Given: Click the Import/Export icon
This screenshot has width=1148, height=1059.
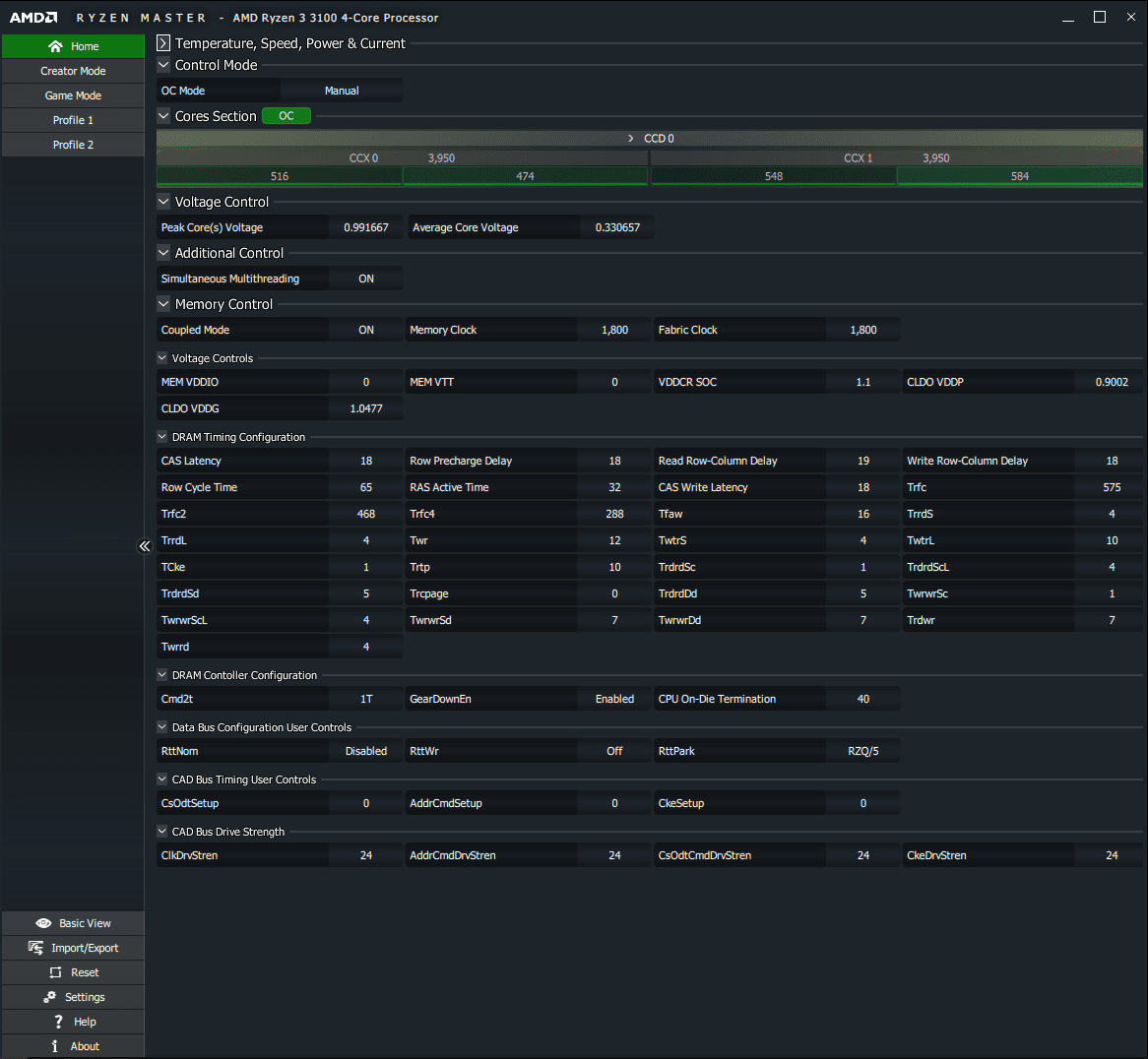Looking at the screenshot, I should point(35,948).
